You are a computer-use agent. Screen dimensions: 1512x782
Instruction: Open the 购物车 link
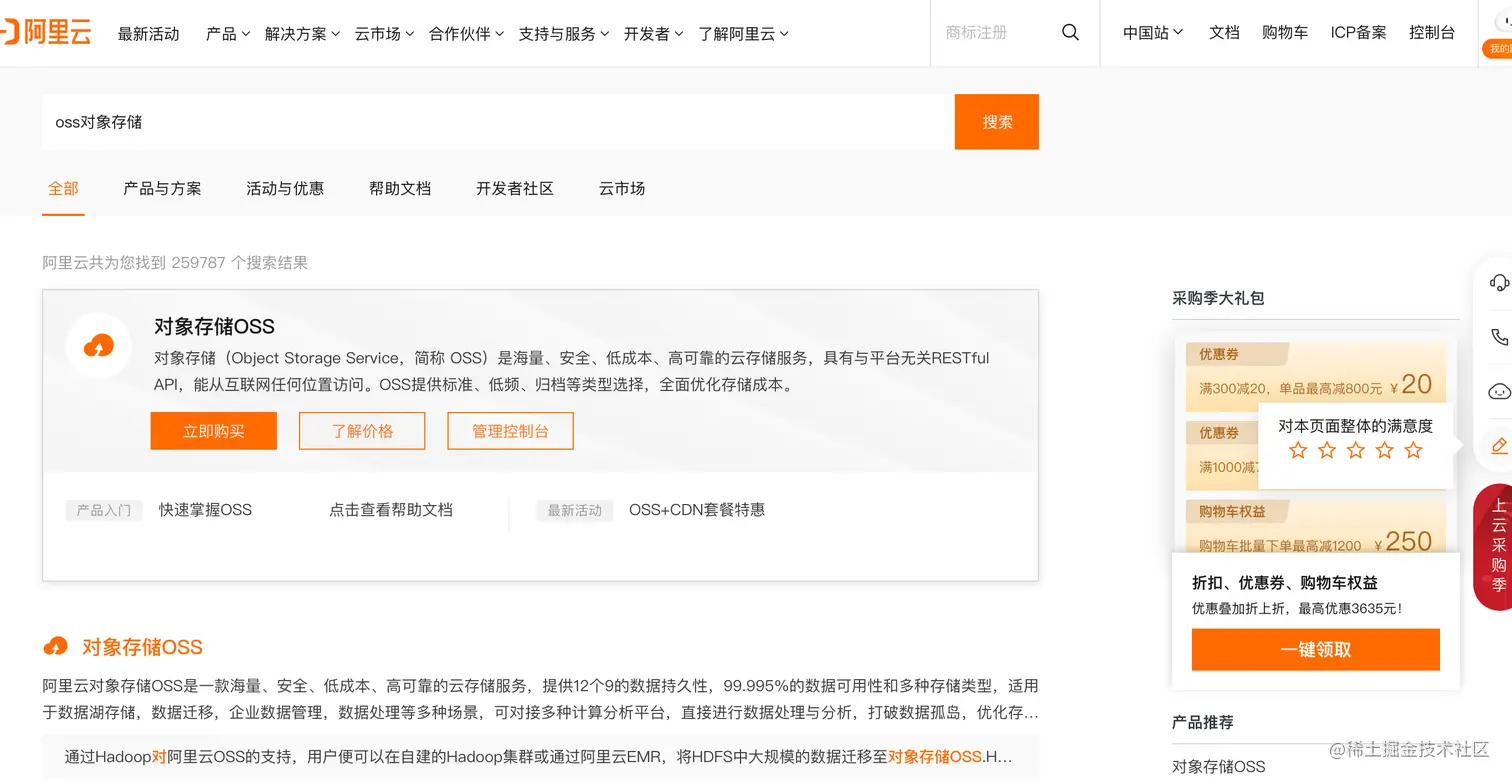click(1285, 32)
